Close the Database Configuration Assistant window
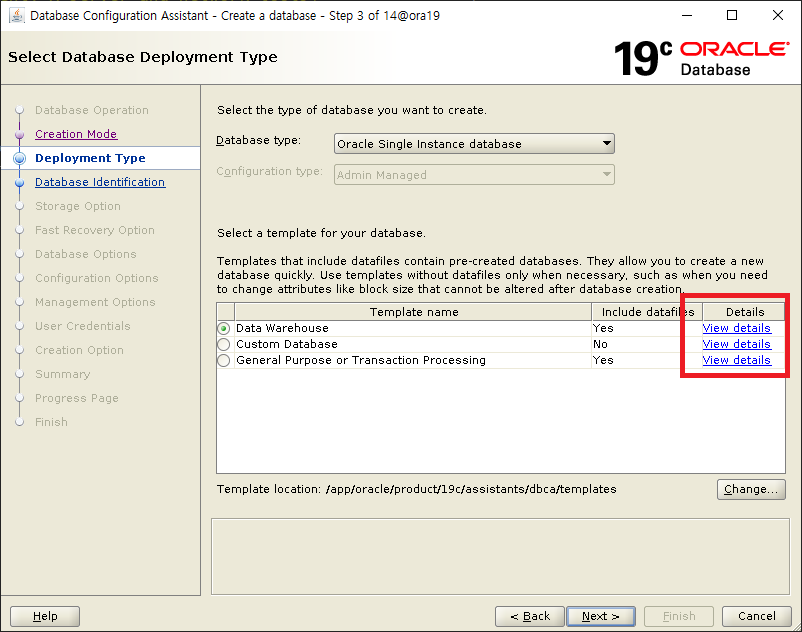The width and height of the screenshot is (802, 632). click(x=777, y=15)
